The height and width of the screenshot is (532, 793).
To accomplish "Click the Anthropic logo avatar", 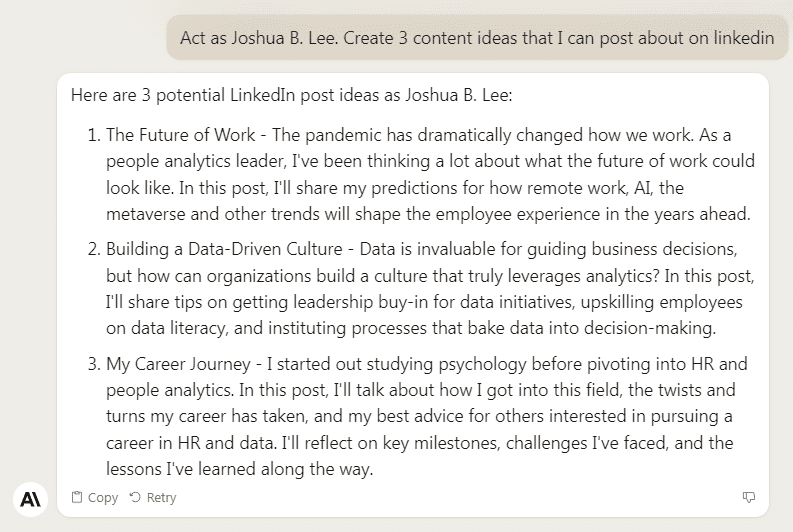I will tap(28, 497).
